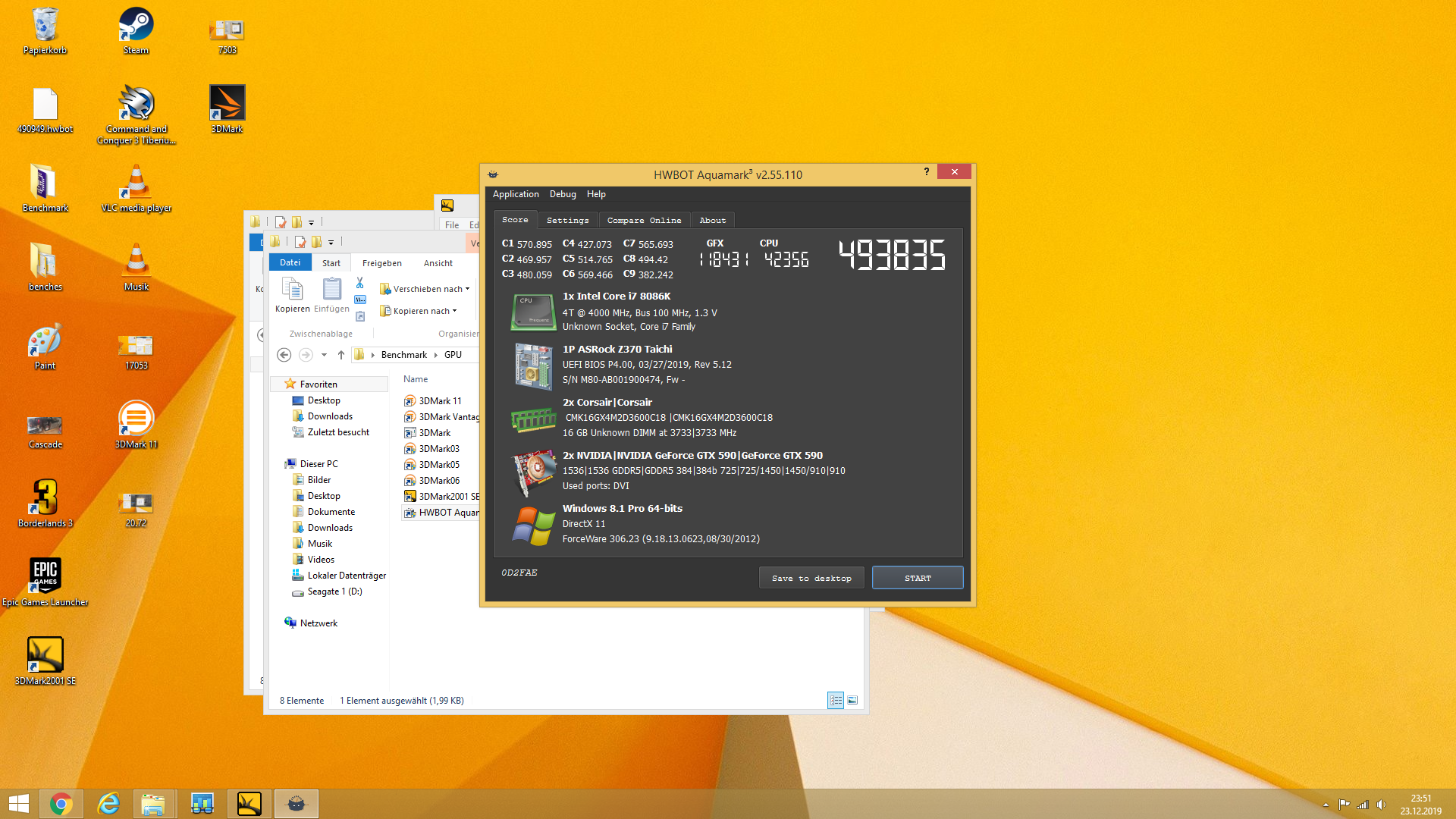This screenshot has height=819, width=1456.
Task: Select Netzwerk in navigation pane
Action: pos(318,623)
